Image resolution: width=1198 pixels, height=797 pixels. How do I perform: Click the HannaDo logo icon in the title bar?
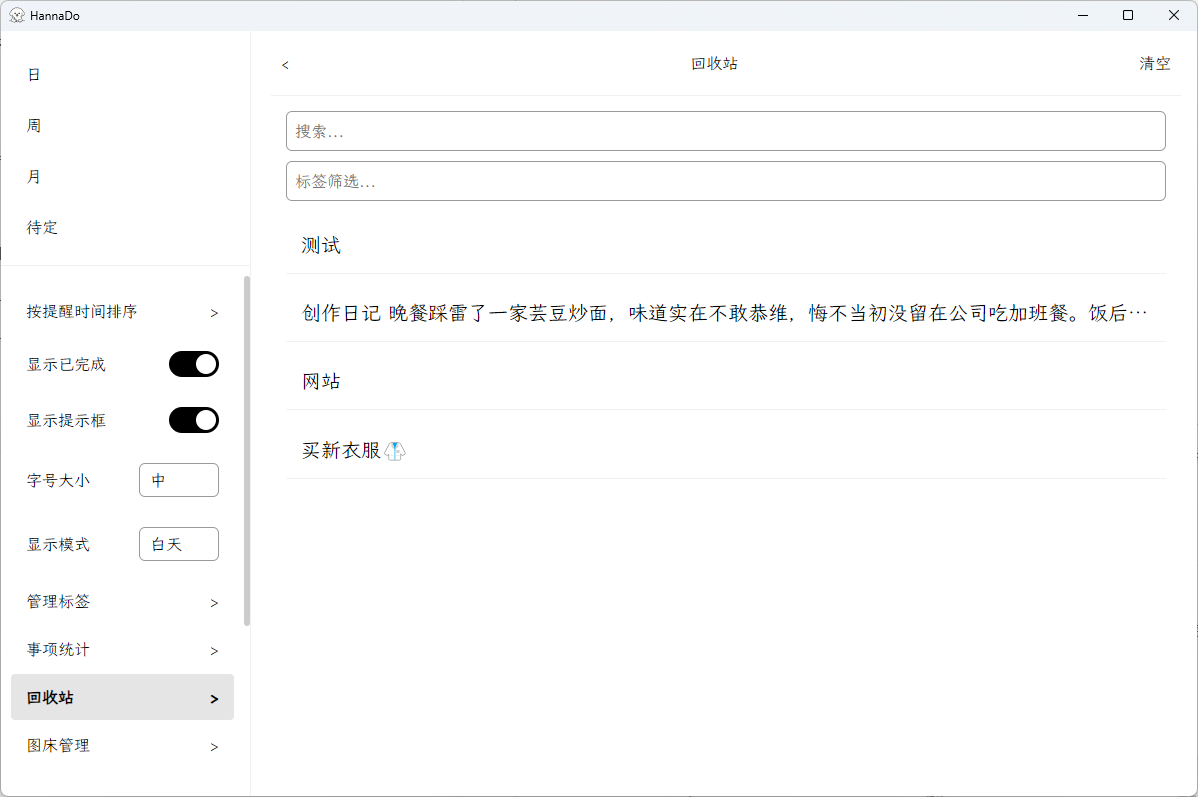click(x=19, y=15)
